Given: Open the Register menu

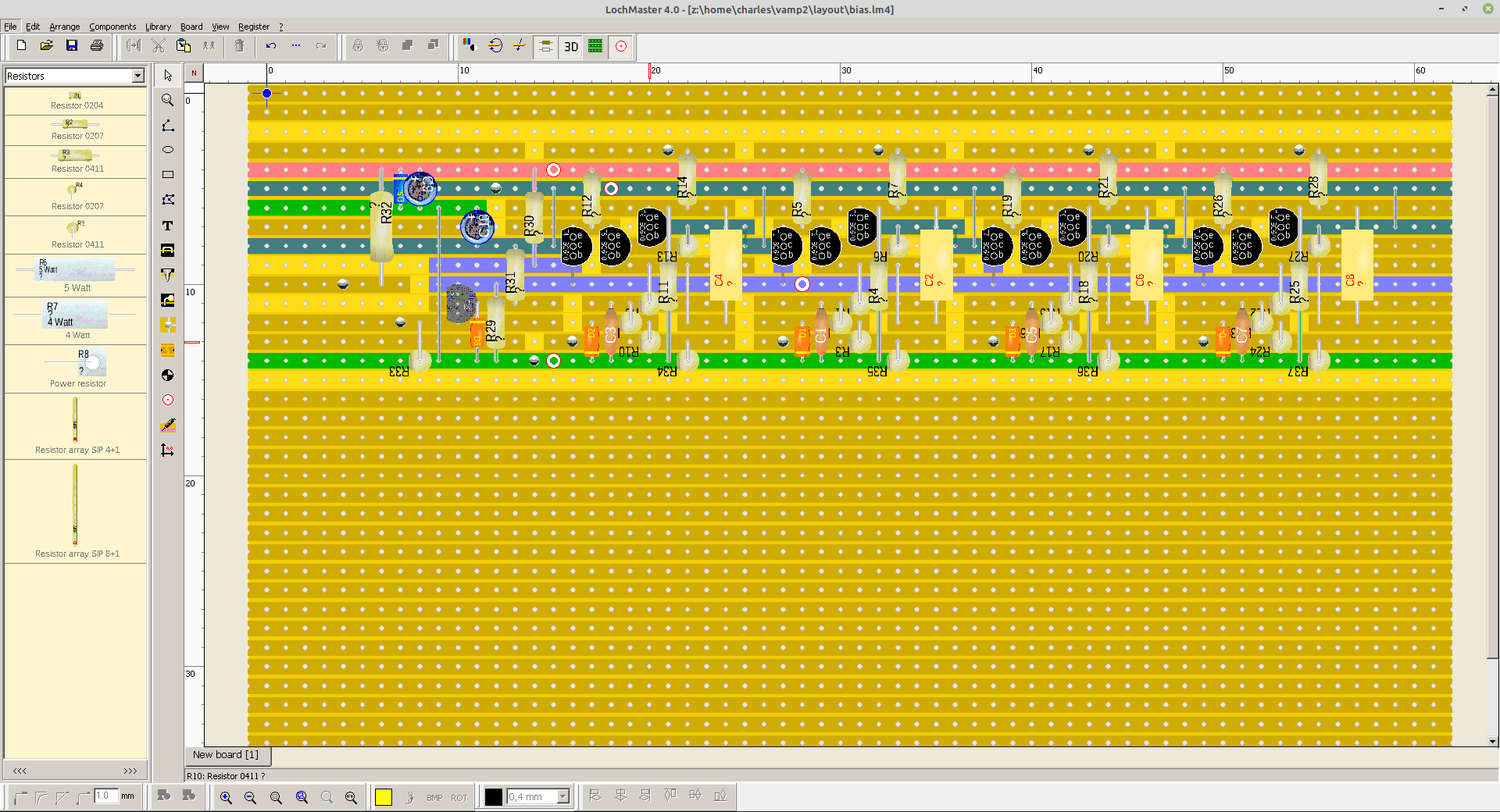Looking at the screenshot, I should [254, 27].
